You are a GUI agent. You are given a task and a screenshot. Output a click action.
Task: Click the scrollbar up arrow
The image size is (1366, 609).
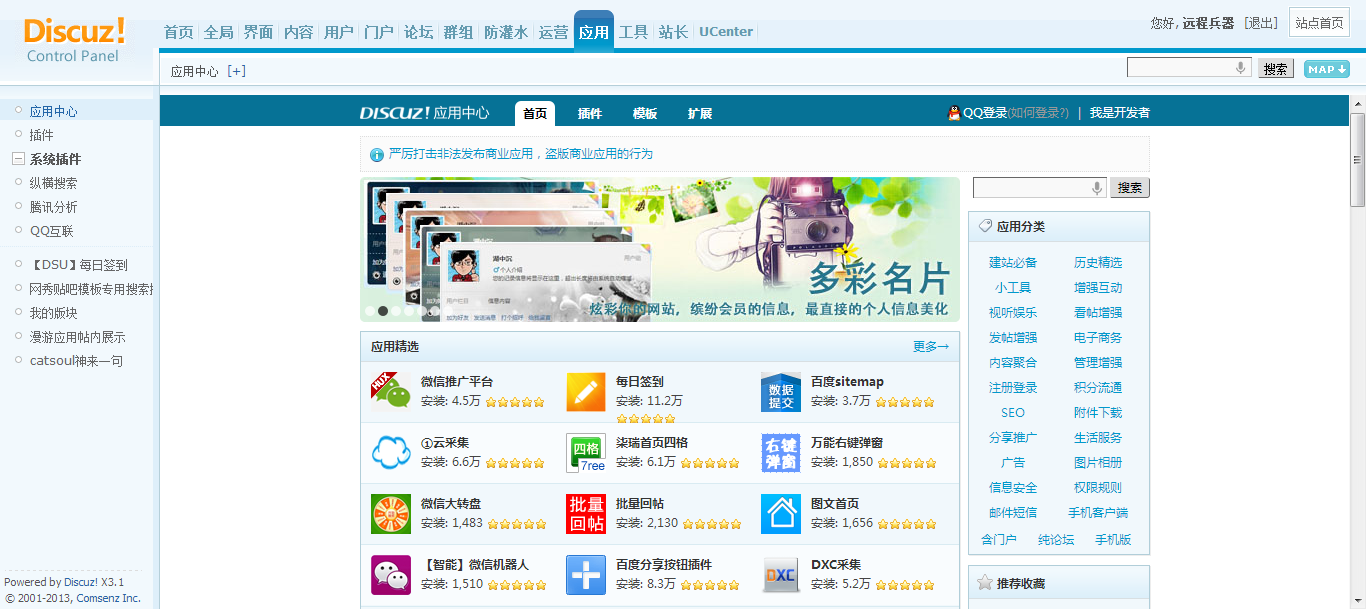(1358, 105)
